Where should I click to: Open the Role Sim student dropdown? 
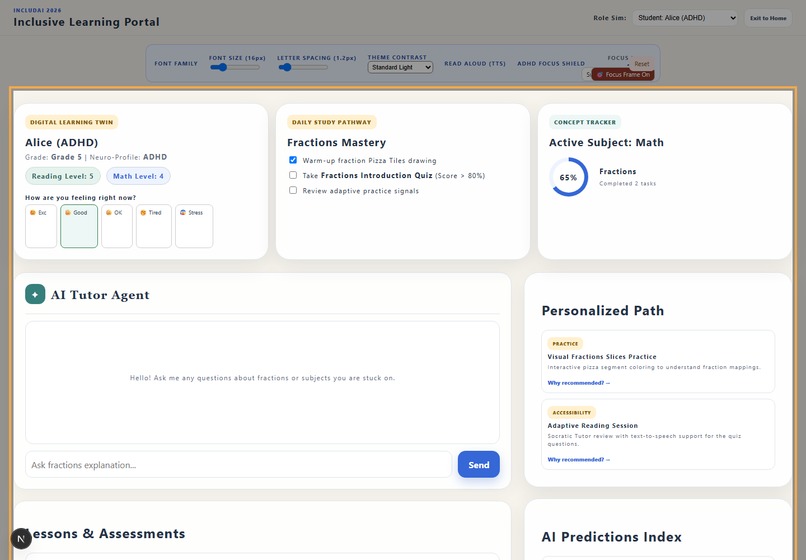(685, 18)
